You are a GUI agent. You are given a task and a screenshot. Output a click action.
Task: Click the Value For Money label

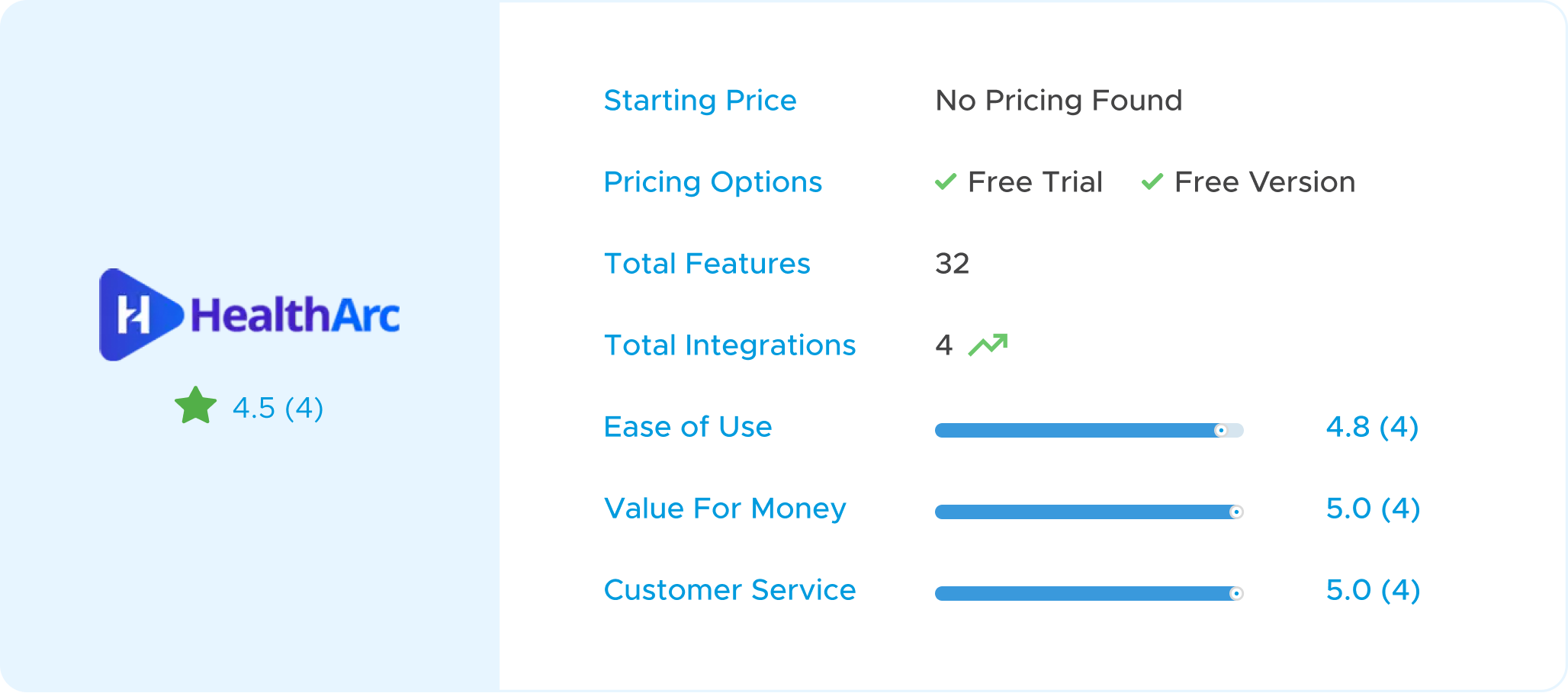coord(725,509)
